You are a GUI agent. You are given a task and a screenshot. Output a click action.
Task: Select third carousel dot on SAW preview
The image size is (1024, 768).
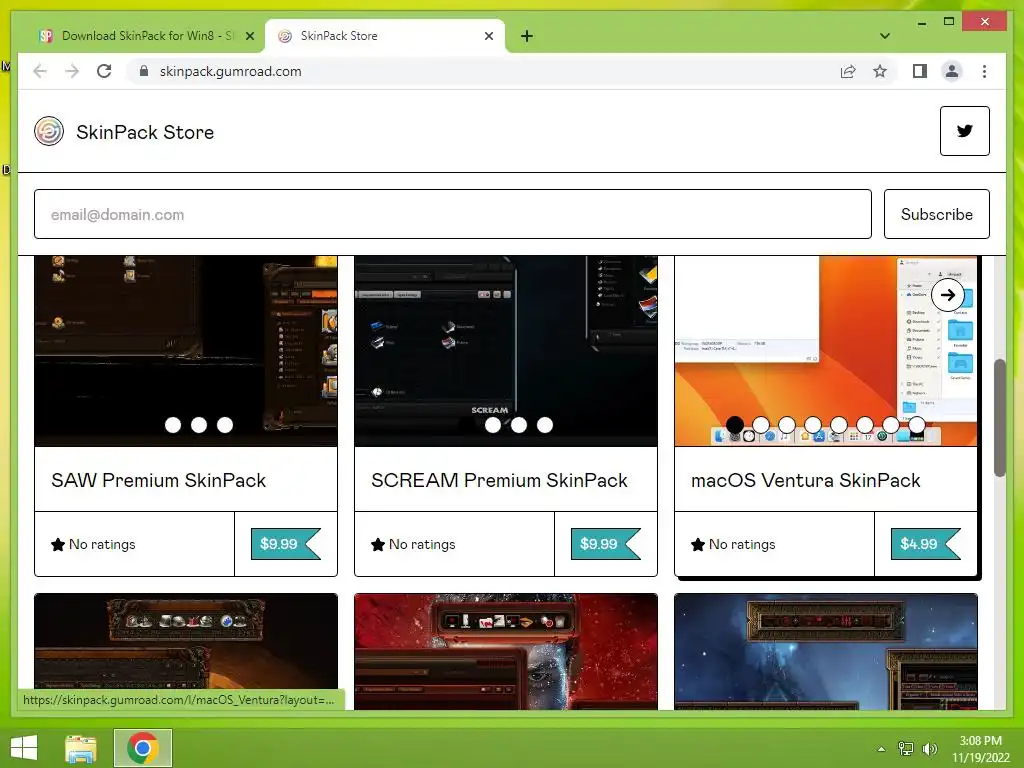tap(225, 425)
